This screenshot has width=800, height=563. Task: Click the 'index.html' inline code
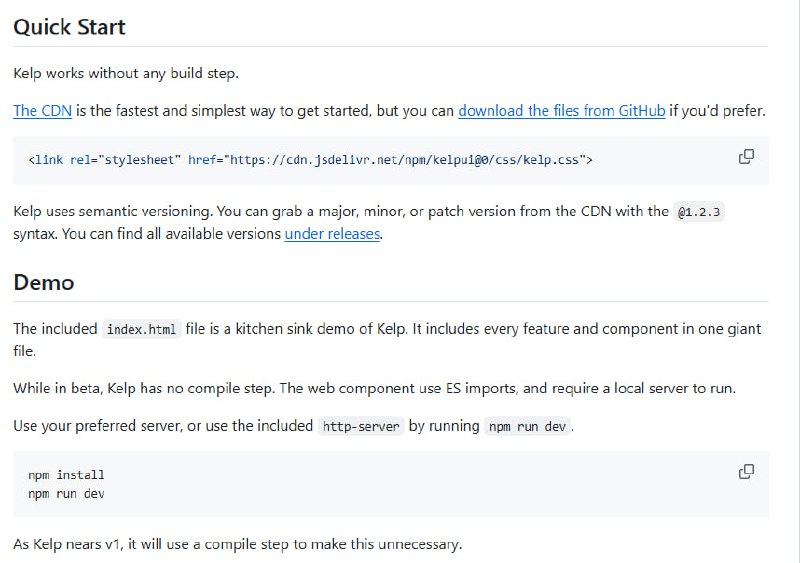[141, 329]
